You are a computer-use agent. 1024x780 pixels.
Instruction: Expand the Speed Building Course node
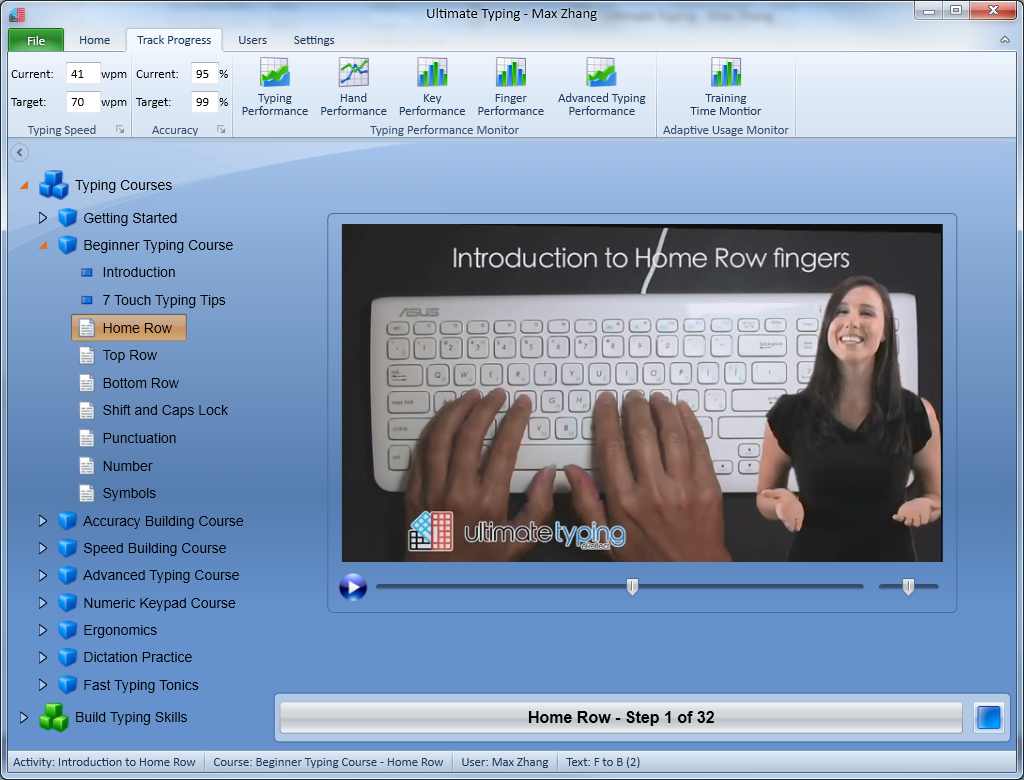(42, 548)
